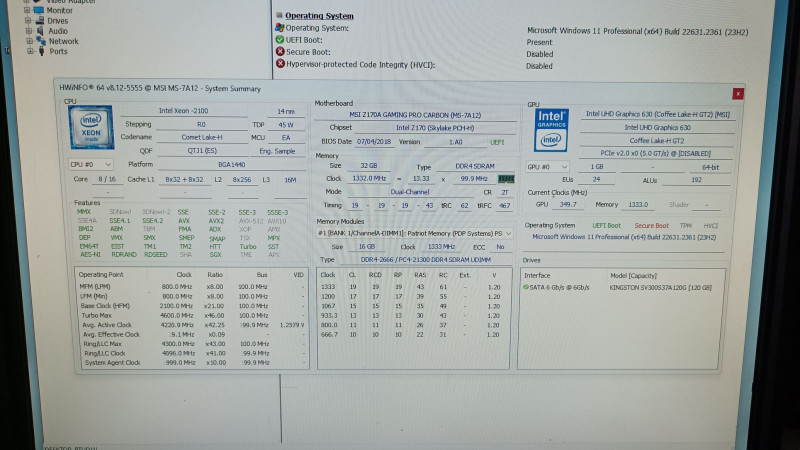Click the System Agent Clock row
Image resolution: width=800 pixels, height=450 pixels.
click(192, 363)
